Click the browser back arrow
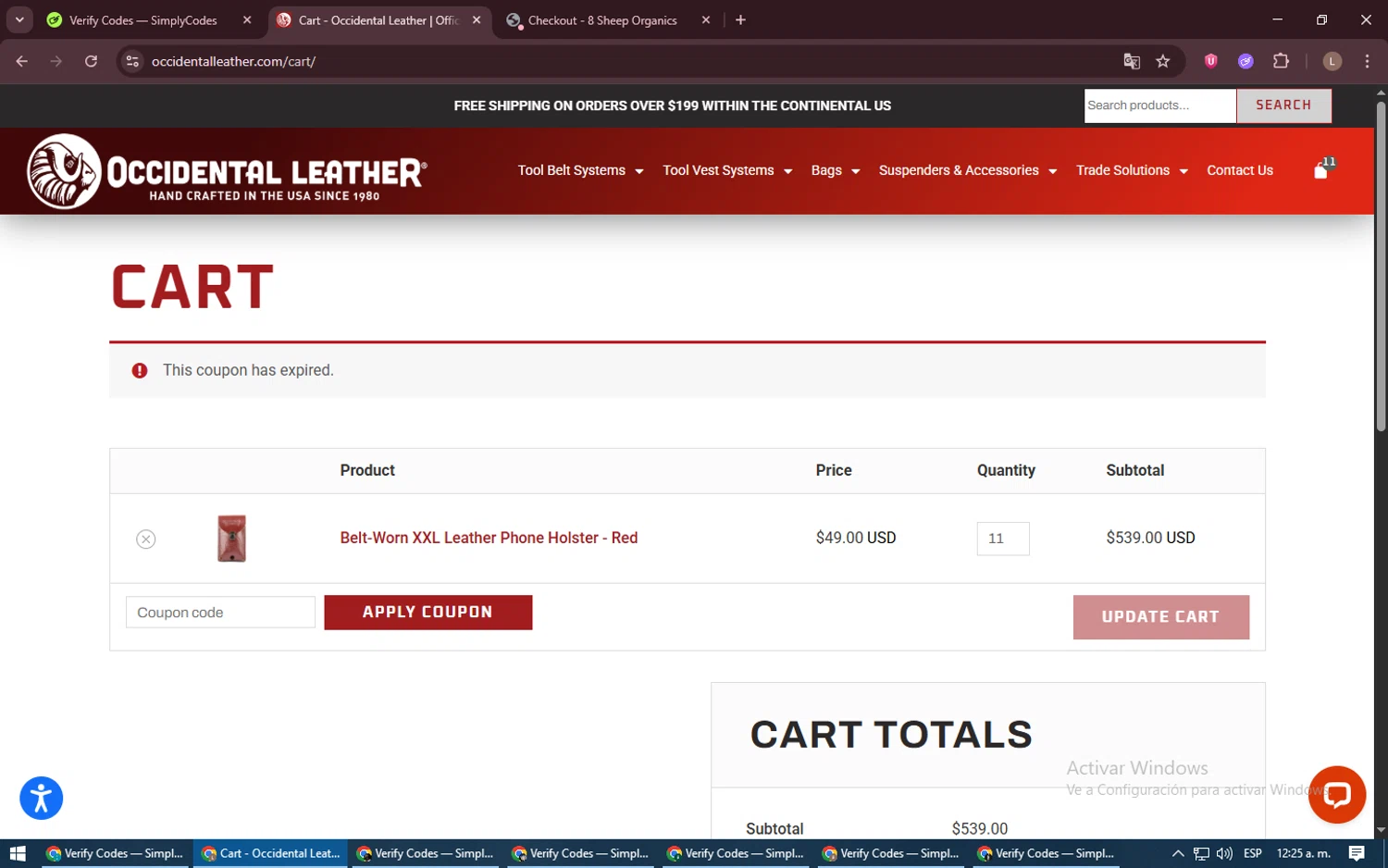The image size is (1388, 868). (x=22, y=61)
